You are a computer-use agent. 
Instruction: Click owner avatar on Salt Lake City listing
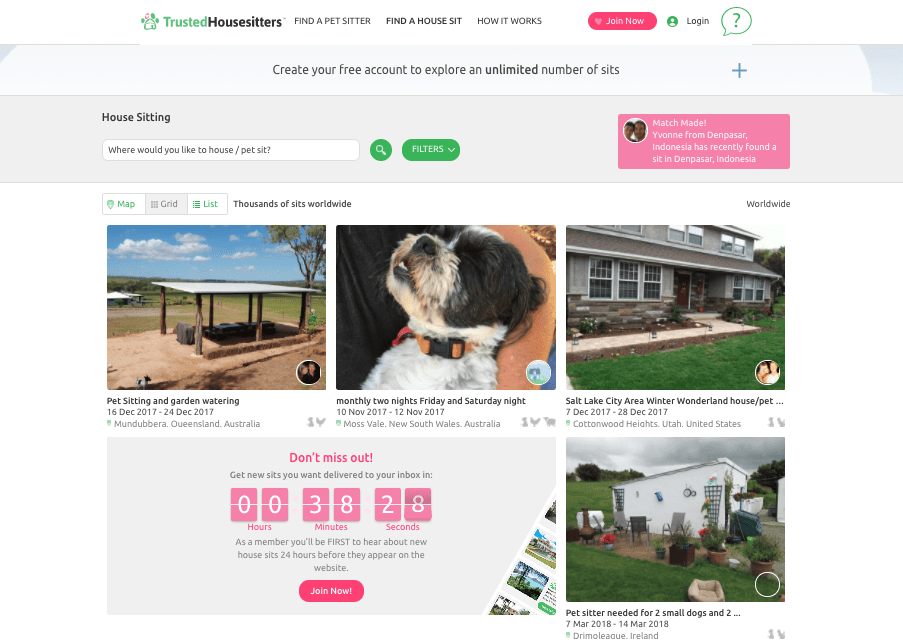click(x=768, y=373)
